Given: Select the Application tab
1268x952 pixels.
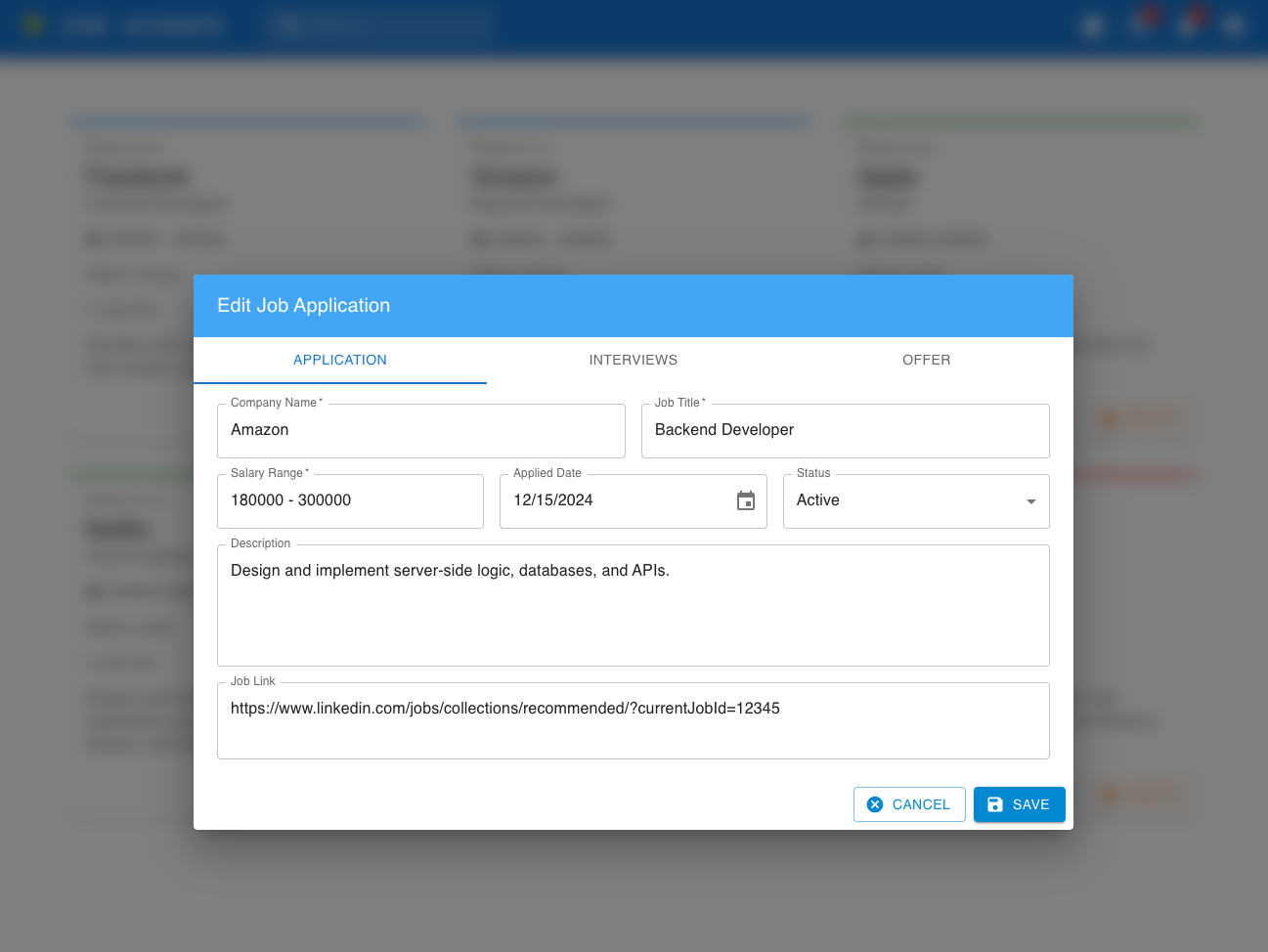Looking at the screenshot, I should pos(340,360).
